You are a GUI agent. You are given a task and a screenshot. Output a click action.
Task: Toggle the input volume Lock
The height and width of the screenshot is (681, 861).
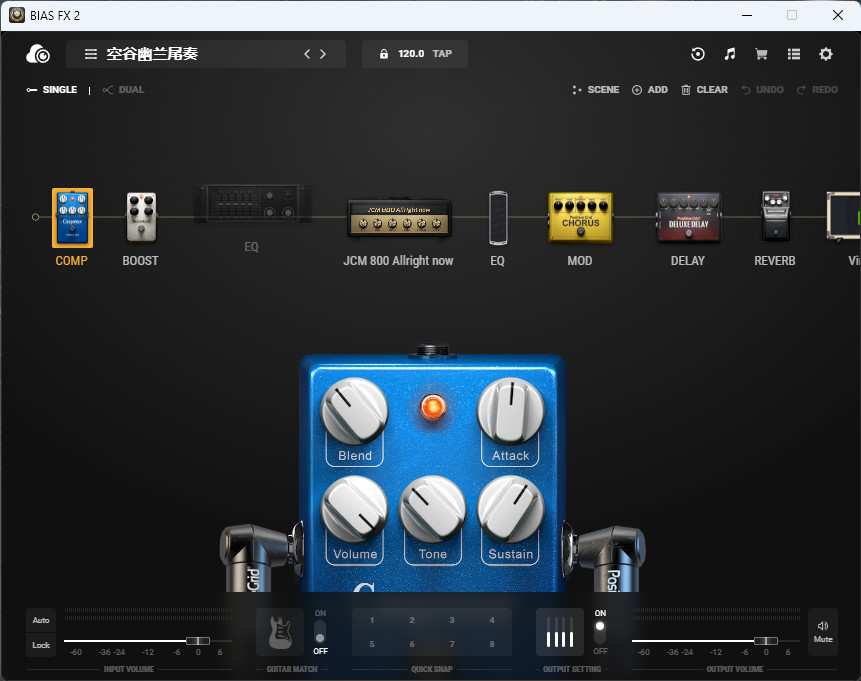pyautogui.click(x=41, y=645)
